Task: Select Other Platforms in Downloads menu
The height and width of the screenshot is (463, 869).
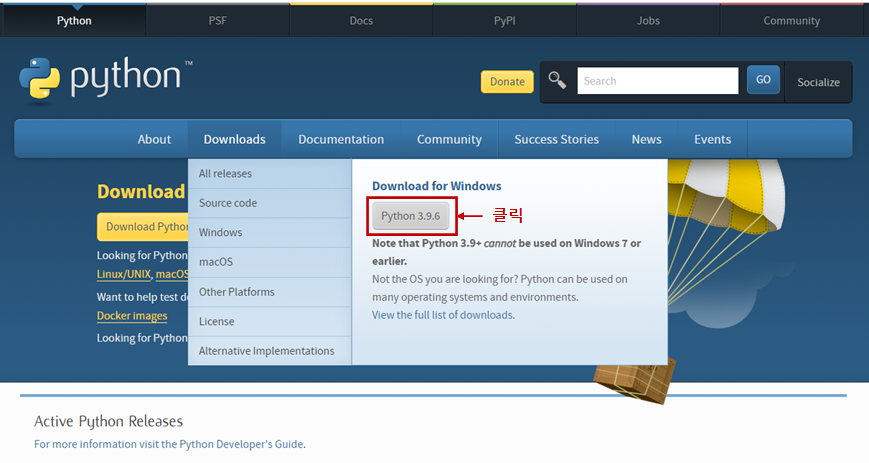Action: point(270,292)
